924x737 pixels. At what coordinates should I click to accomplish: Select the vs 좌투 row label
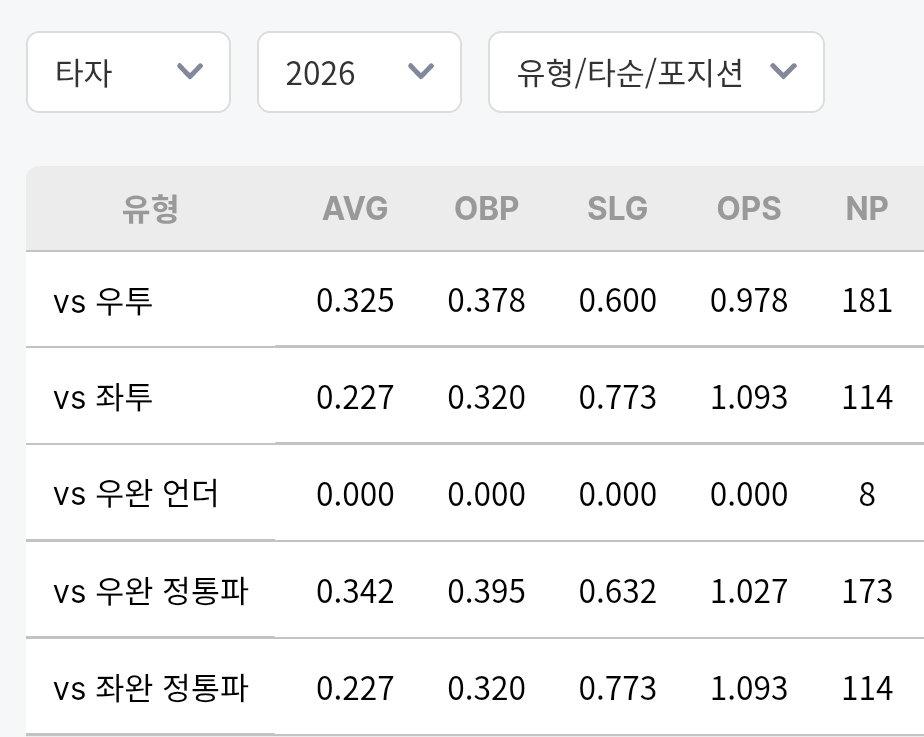pyautogui.click(x=103, y=397)
